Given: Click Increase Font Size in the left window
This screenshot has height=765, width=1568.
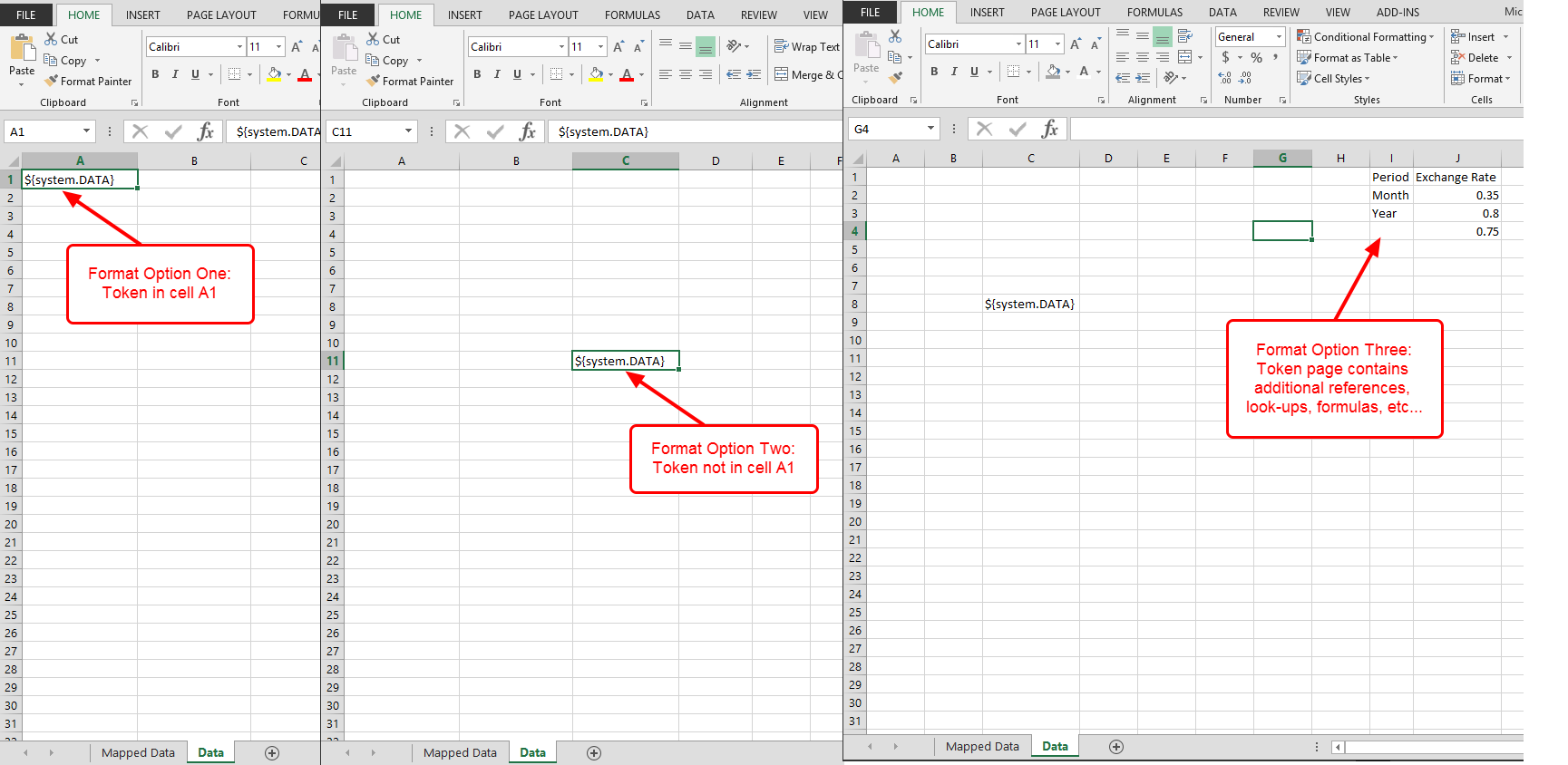Looking at the screenshot, I should (297, 46).
